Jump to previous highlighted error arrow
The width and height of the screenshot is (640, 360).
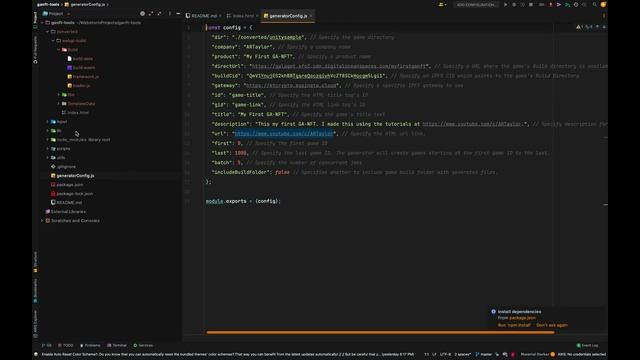pos(597,27)
